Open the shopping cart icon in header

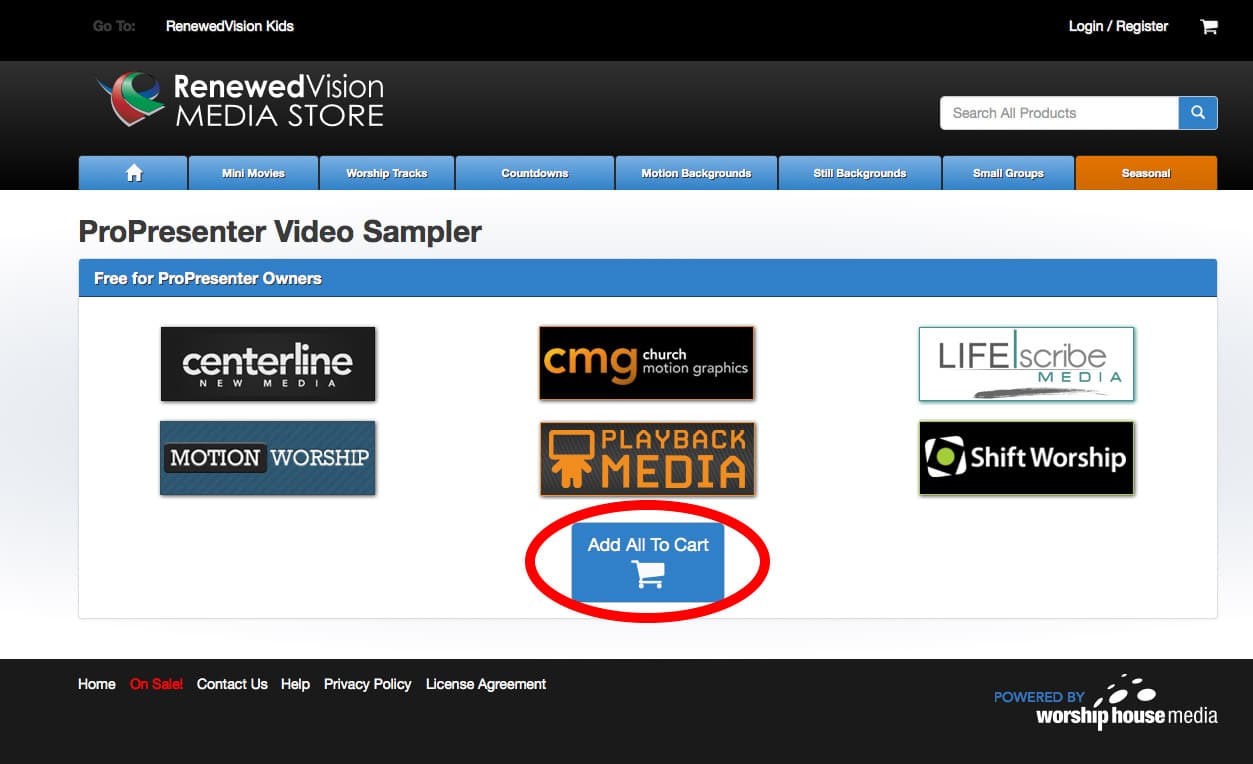(1208, 27)
